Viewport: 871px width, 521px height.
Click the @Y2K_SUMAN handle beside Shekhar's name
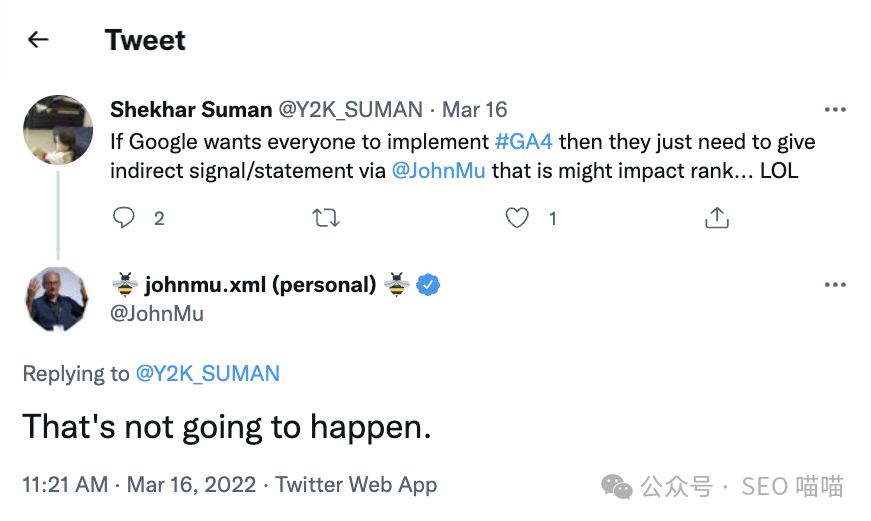pos(349,109)
